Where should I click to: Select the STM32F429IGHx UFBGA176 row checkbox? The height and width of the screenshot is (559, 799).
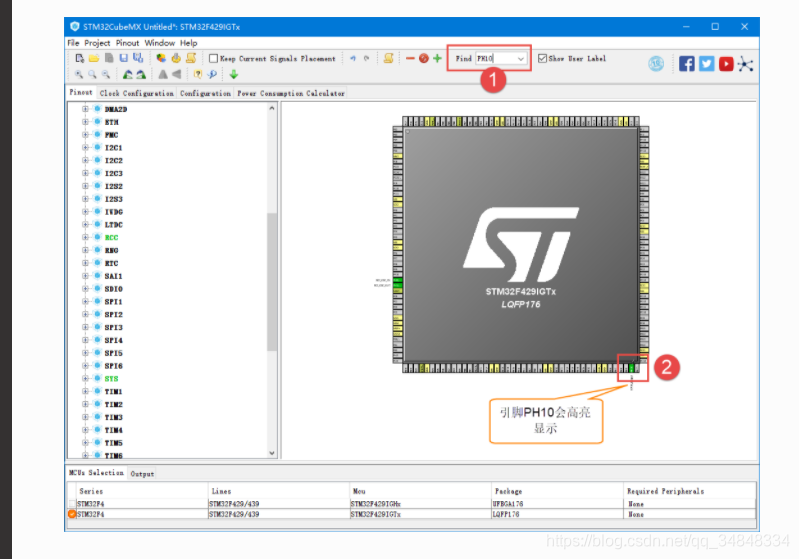72,503
